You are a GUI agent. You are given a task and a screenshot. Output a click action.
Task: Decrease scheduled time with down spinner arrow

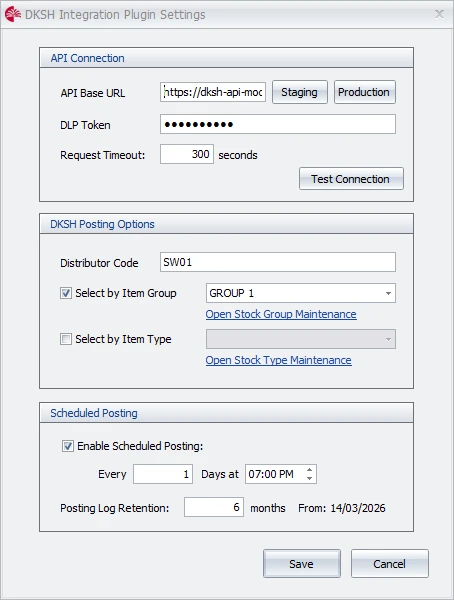pos(310,479)
